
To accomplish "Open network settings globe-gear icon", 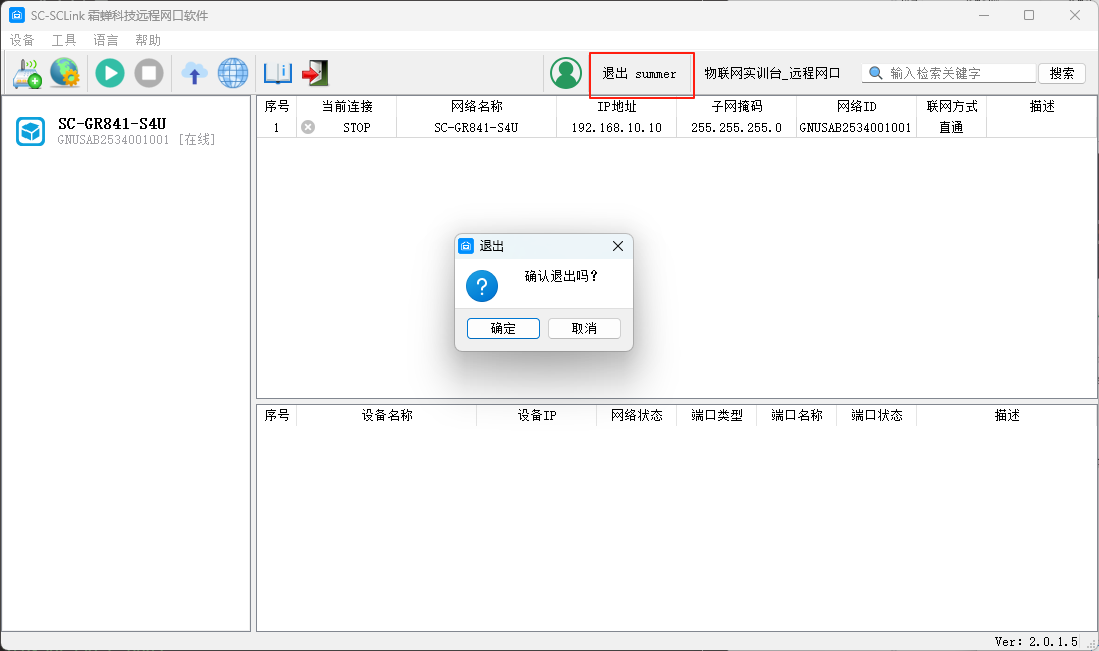I will click(65, 73).
